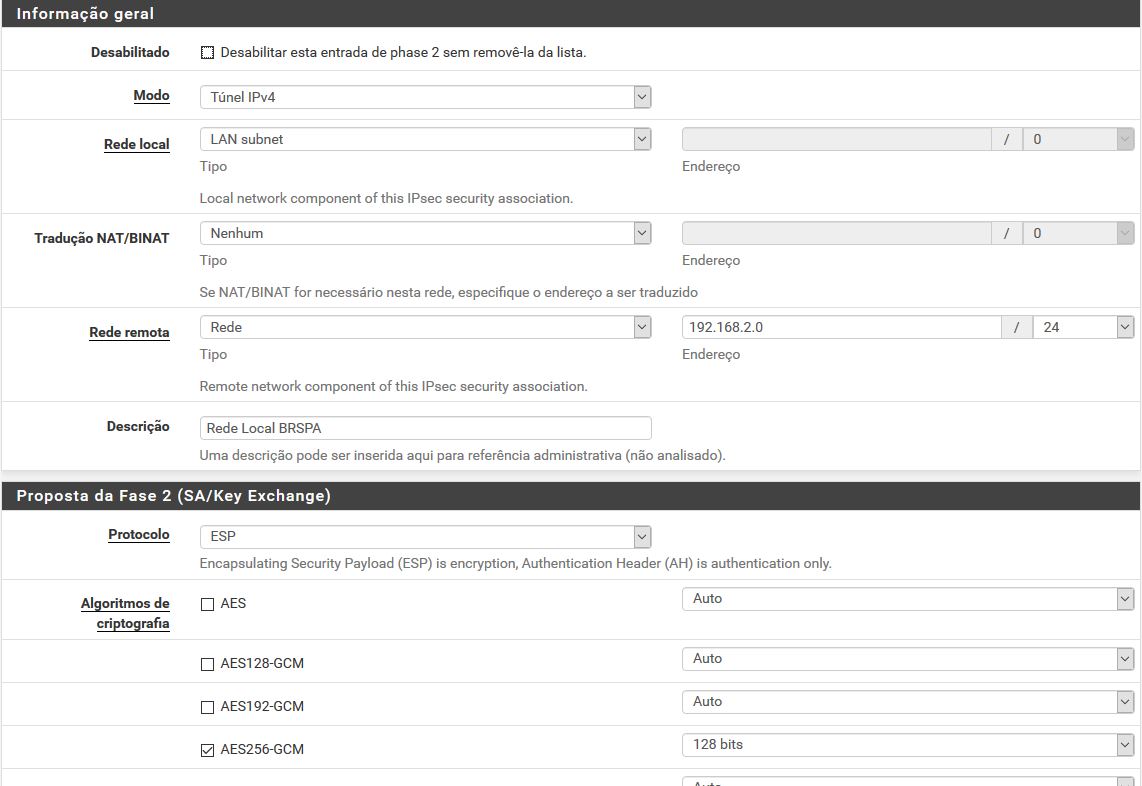Click the Rede local label link
Screen dimensions: 1142x786
point(136,145)
